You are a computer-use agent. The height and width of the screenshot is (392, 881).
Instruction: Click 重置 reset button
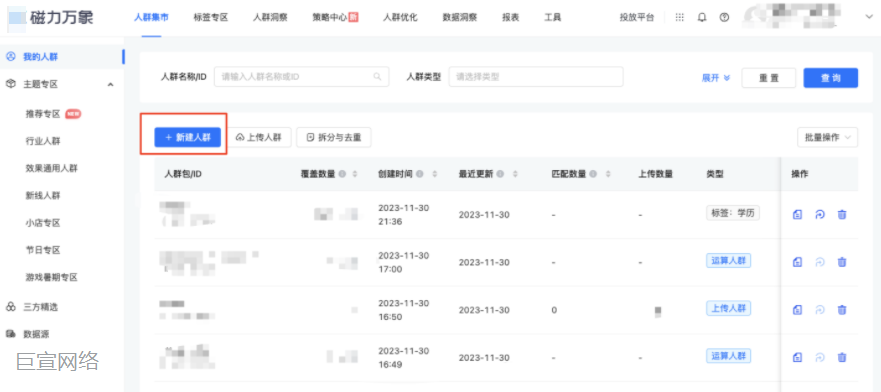pyautogui.click(x=769, y=78)
